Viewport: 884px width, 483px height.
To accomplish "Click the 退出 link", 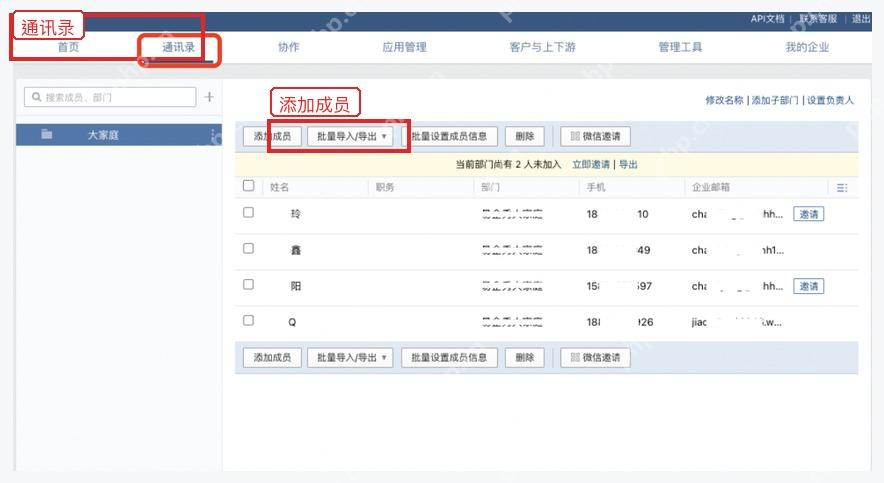I will coord(861,19).
